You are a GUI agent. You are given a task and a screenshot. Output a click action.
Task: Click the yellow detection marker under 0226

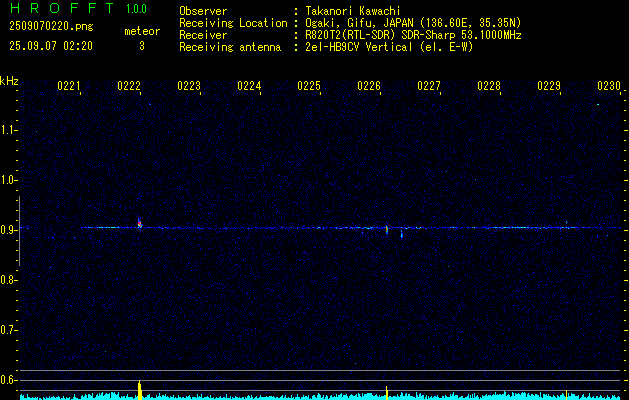pos(387,393)
